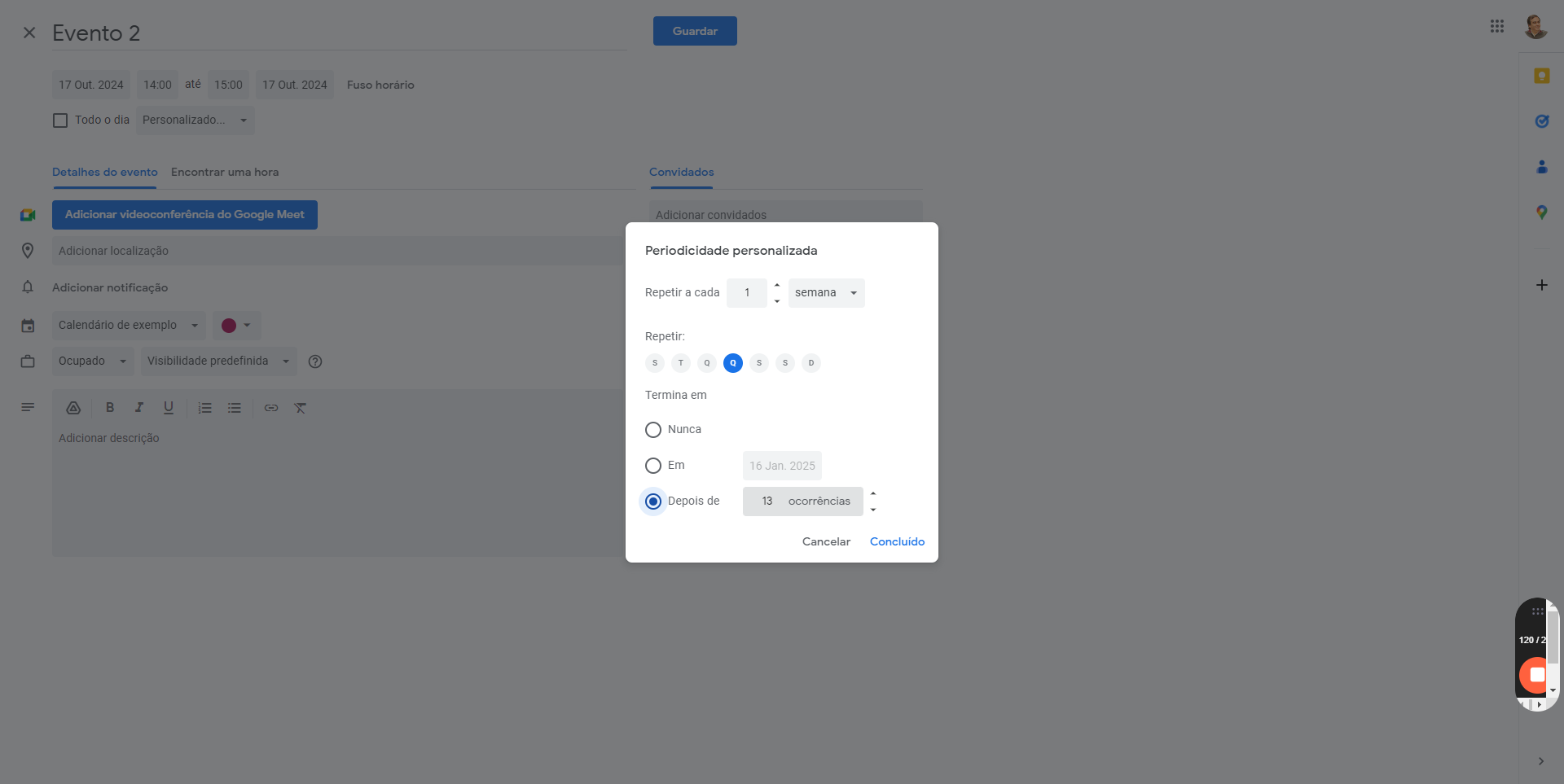The width and height of the screenshot is (1564, 784).
Task: Insert a link in the description
Action: 271,408
